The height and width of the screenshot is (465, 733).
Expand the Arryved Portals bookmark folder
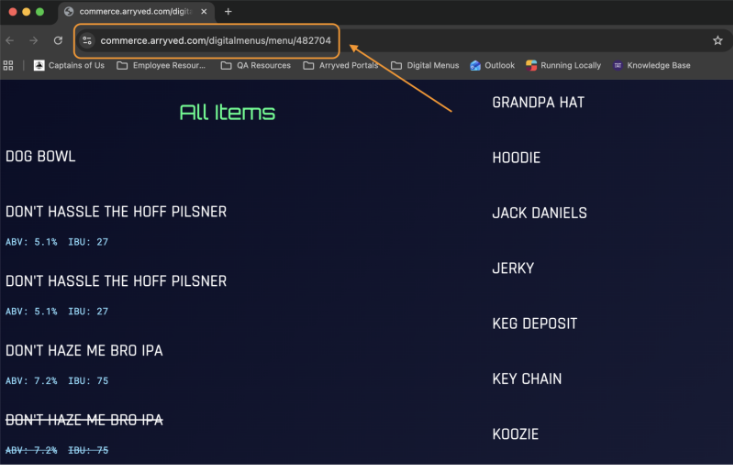pyautogui.click(x=340, y=66)
